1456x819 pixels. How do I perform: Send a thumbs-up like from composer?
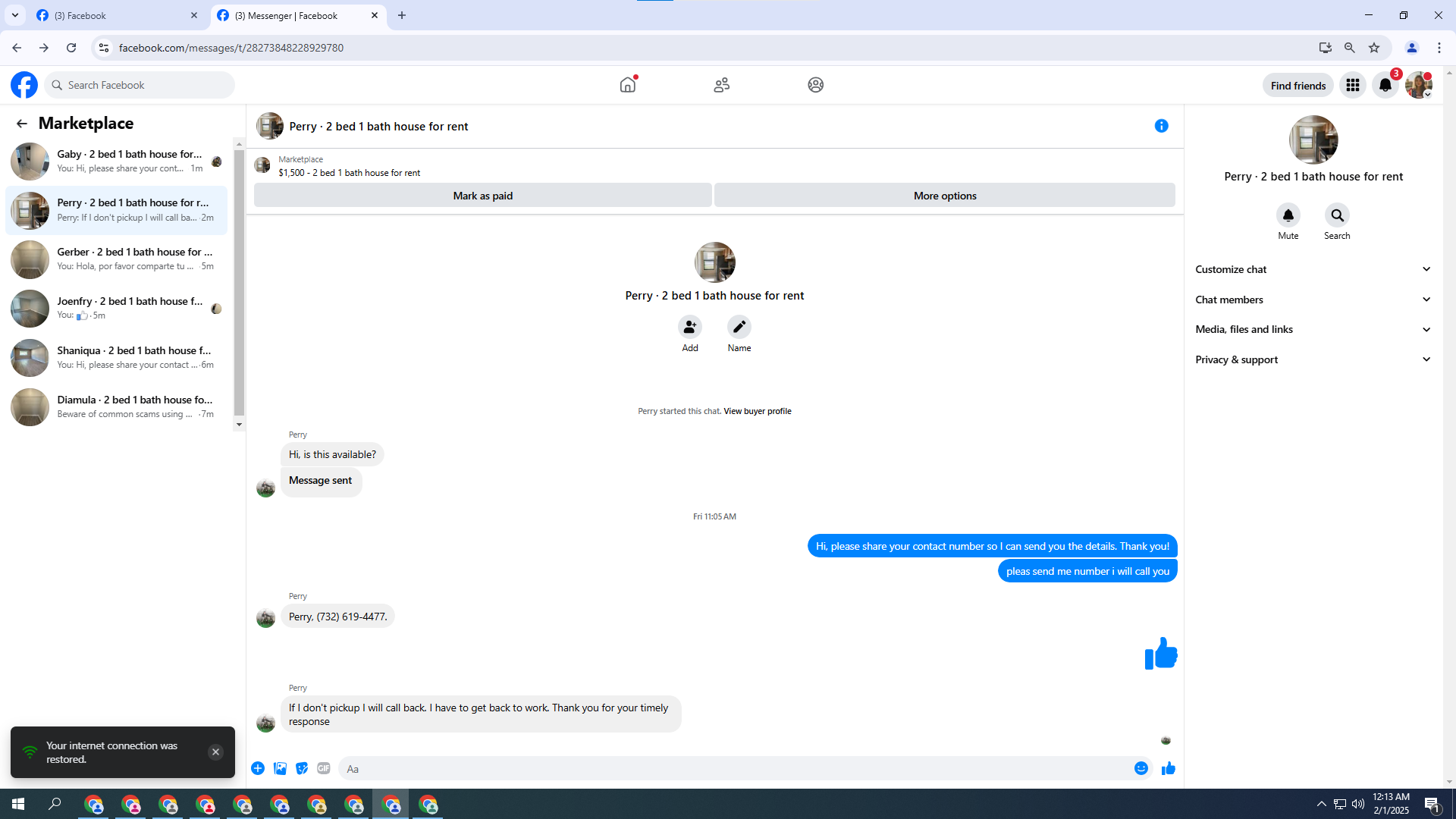point(1169,768)
